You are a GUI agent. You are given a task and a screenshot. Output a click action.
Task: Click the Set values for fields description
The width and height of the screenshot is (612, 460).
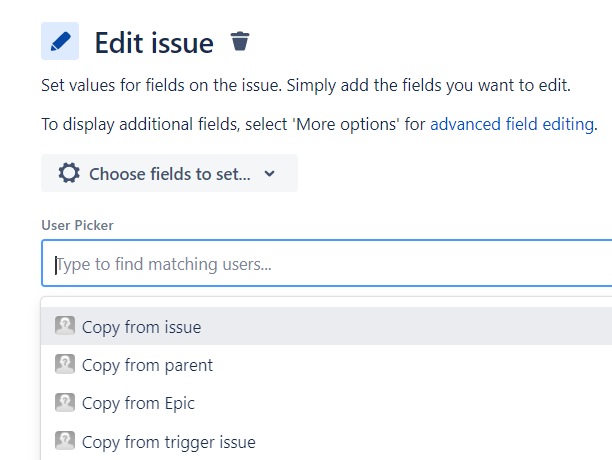306,85
